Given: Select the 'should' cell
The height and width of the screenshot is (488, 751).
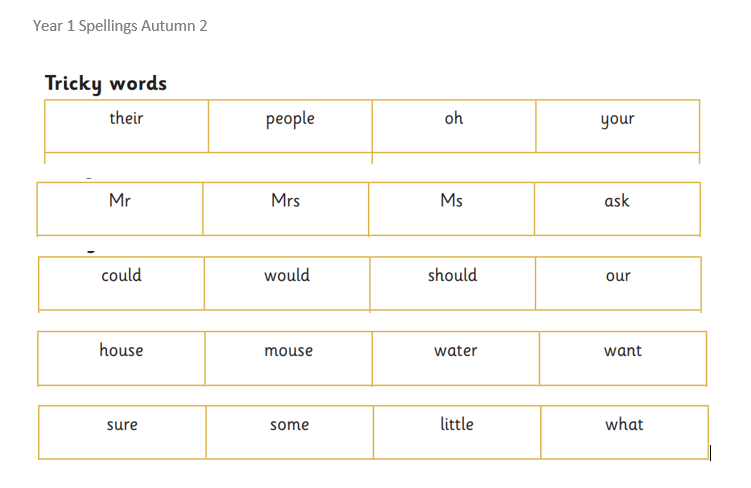Looking at the screenshot, I should tap(452, 276).
